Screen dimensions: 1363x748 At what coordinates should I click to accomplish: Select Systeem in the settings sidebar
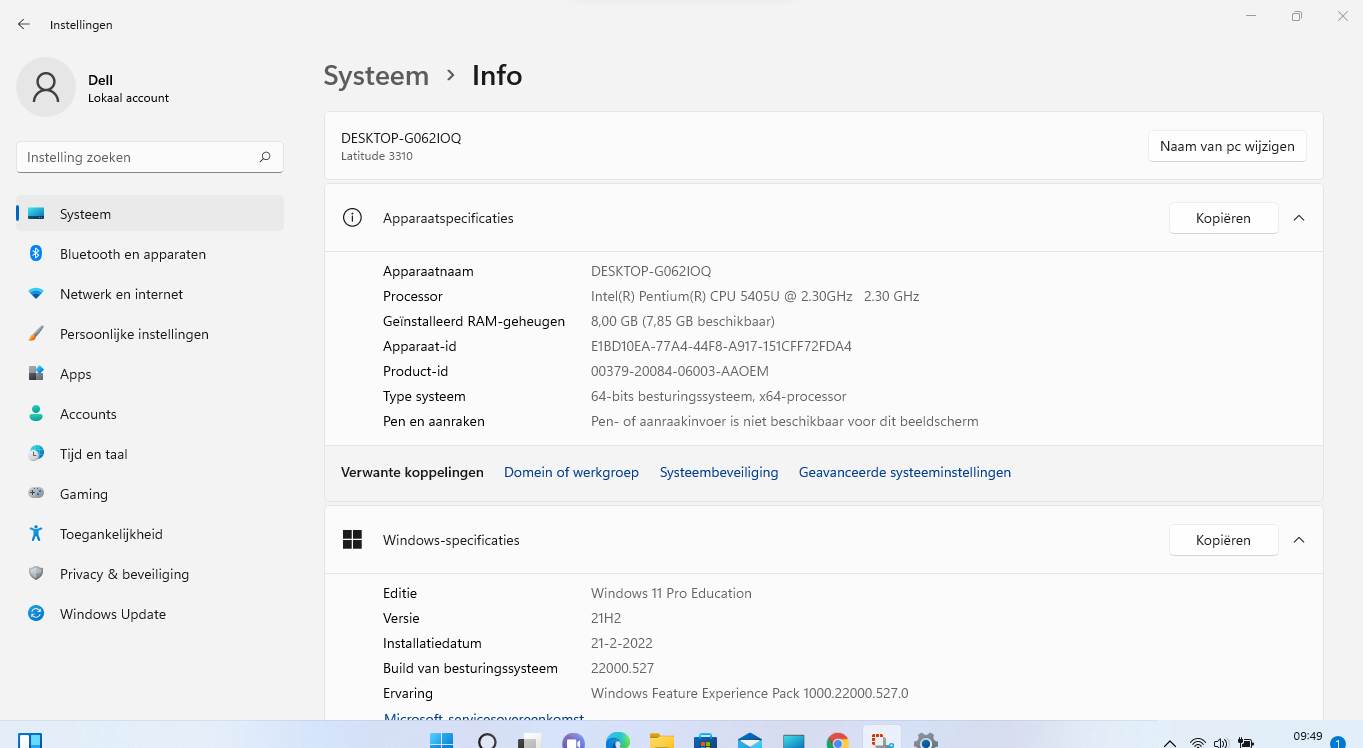click(x=150, y=214)
